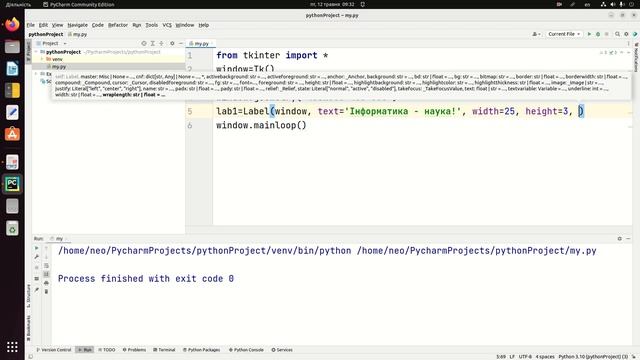The image size is (640, 360).
Task: Expand all icon in Project panel header
Action: click(153, 43)
